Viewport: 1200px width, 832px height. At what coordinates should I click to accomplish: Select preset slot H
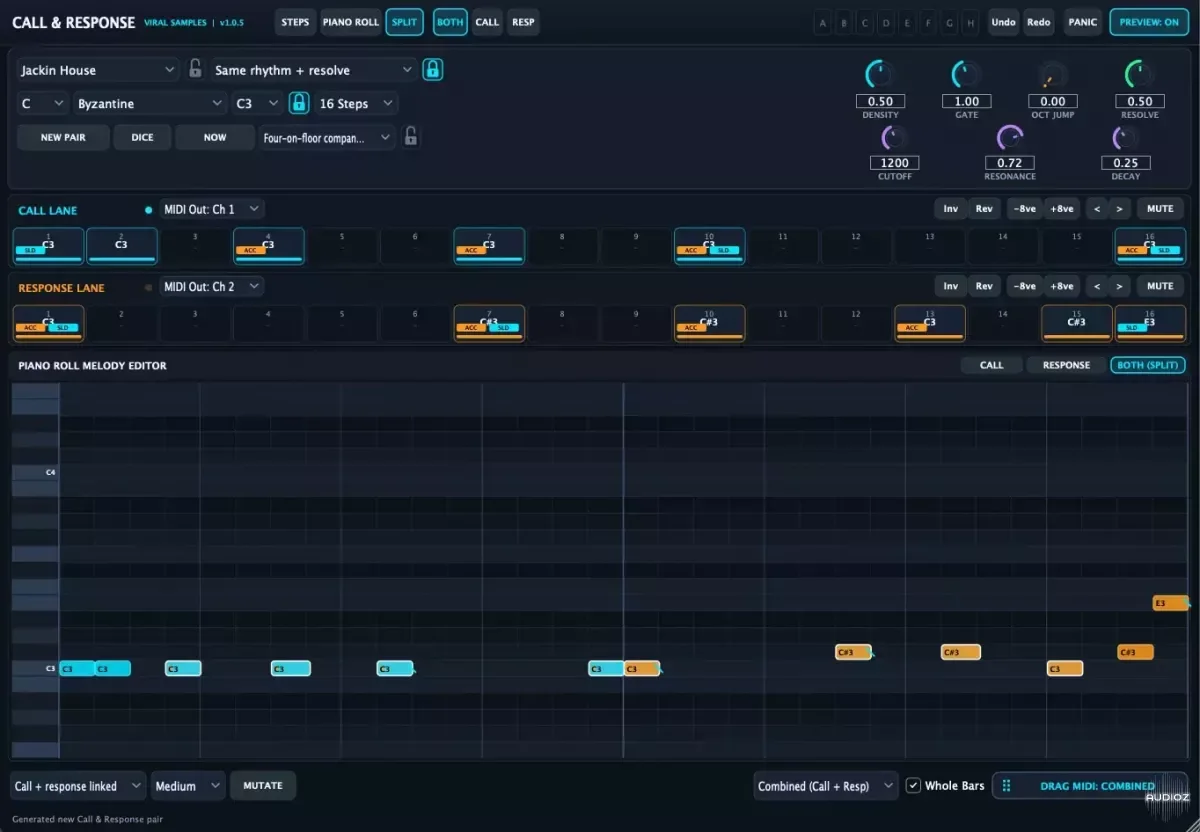[970, 22]
